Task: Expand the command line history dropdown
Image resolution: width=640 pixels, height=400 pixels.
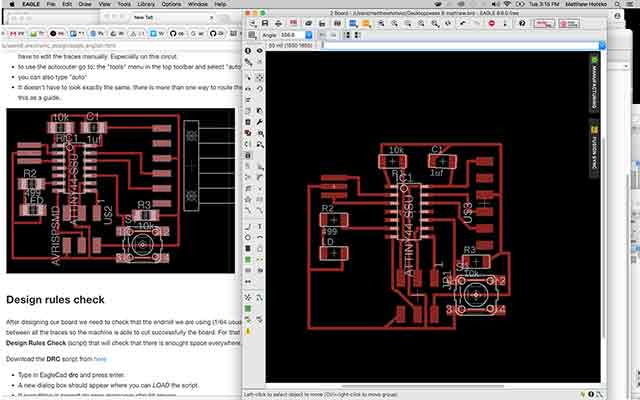Action: 602,45
